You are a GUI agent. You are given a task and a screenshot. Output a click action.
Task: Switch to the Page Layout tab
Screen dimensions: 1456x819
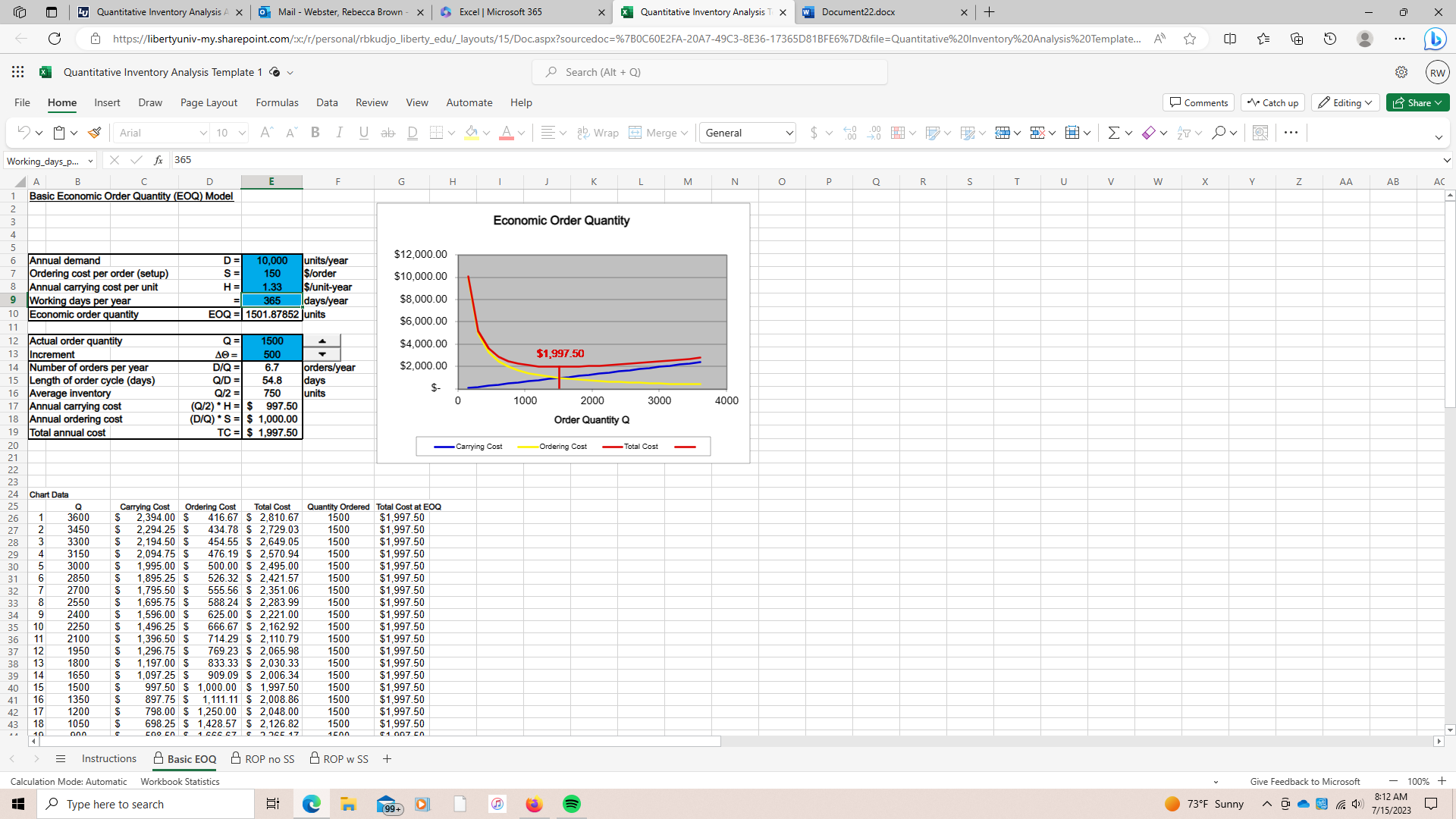click(x=209, y=102)
